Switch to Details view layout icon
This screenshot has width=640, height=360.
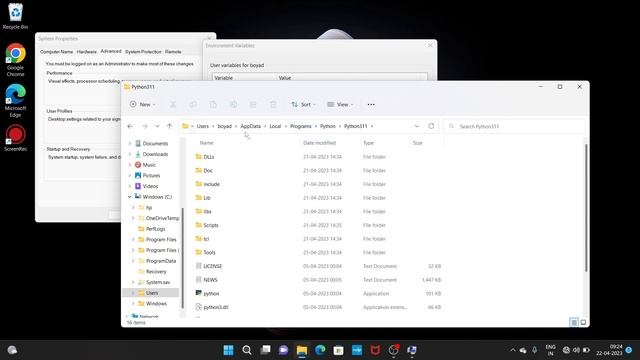574,322
